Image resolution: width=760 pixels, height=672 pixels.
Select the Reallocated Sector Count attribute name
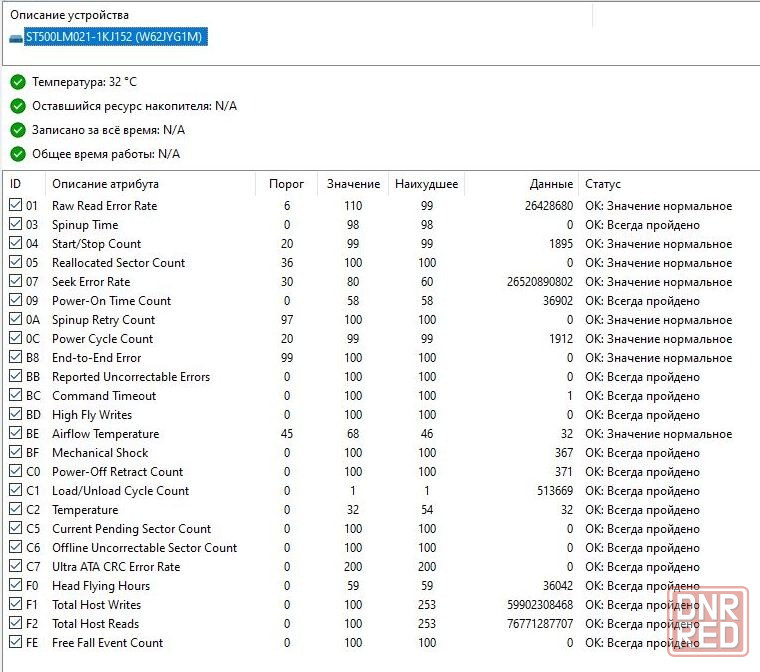(119, 263)
